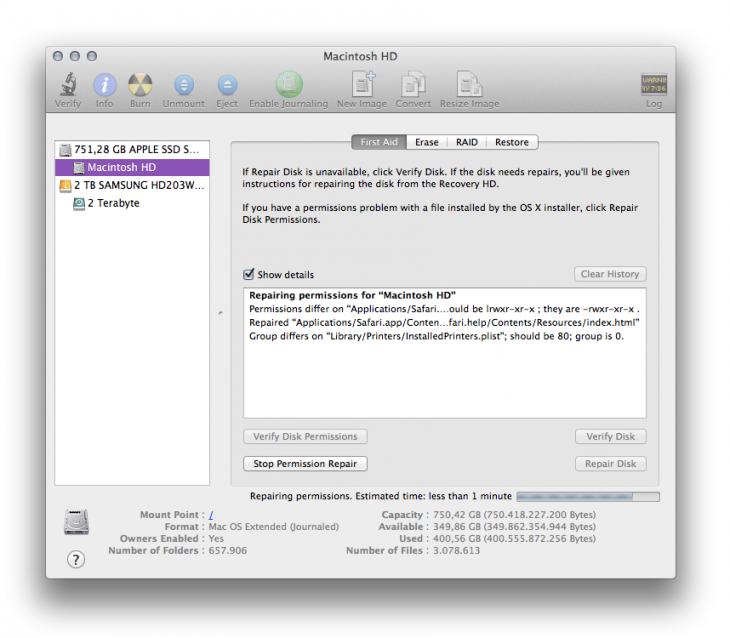Select 751,28 GB APPLE SSD in the sidebar
This screenshot has width=730, height=638.
[x=132, y=150]
